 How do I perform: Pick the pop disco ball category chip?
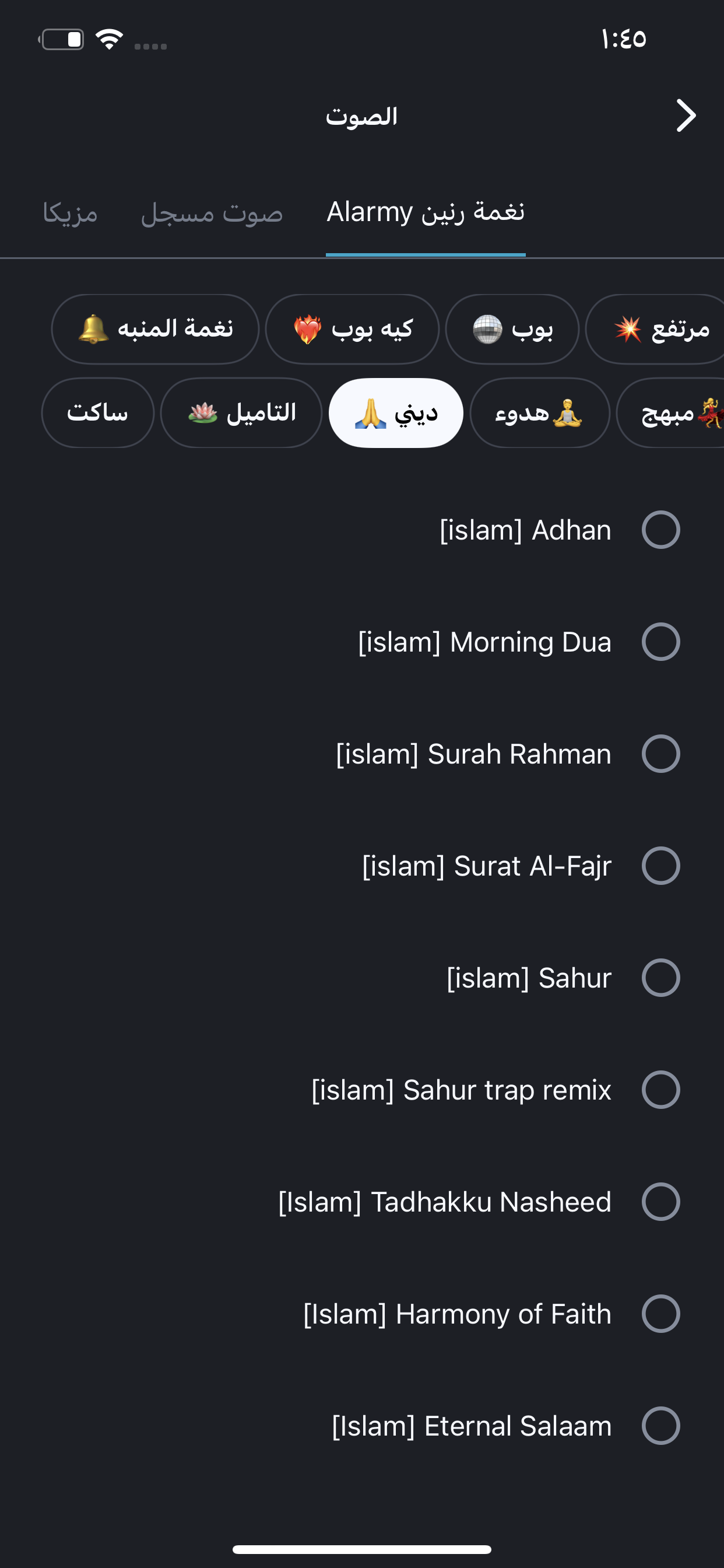point(512,330)
